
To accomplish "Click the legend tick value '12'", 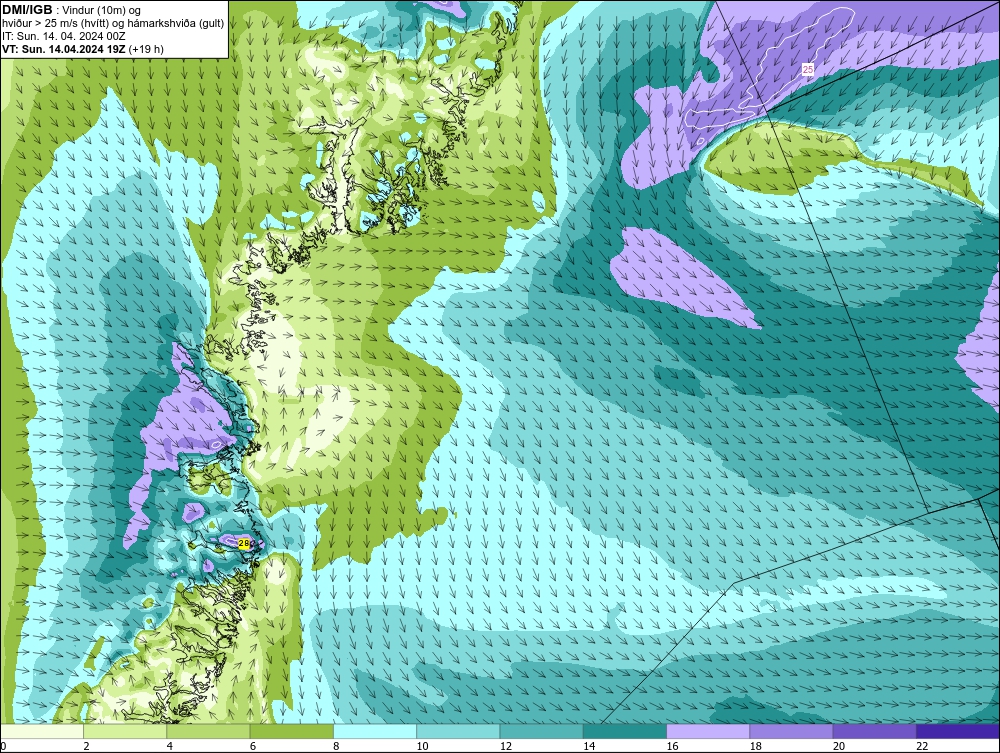I will pyautogui.click(x=506, y=746).
